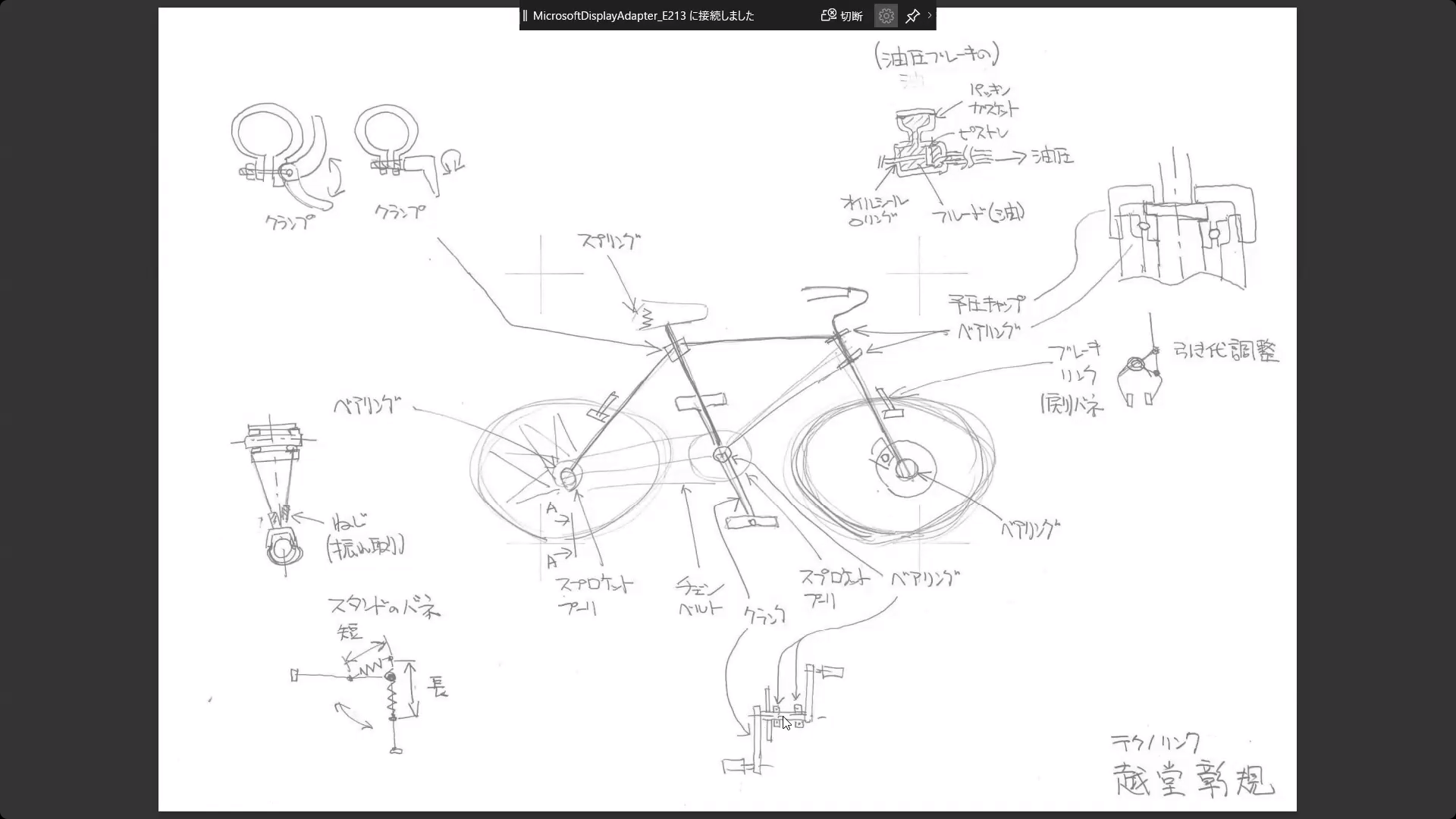Click the handwritten signature 越堂彰規
This screenshot has height=819, width=1456.
pos(1193,780)
